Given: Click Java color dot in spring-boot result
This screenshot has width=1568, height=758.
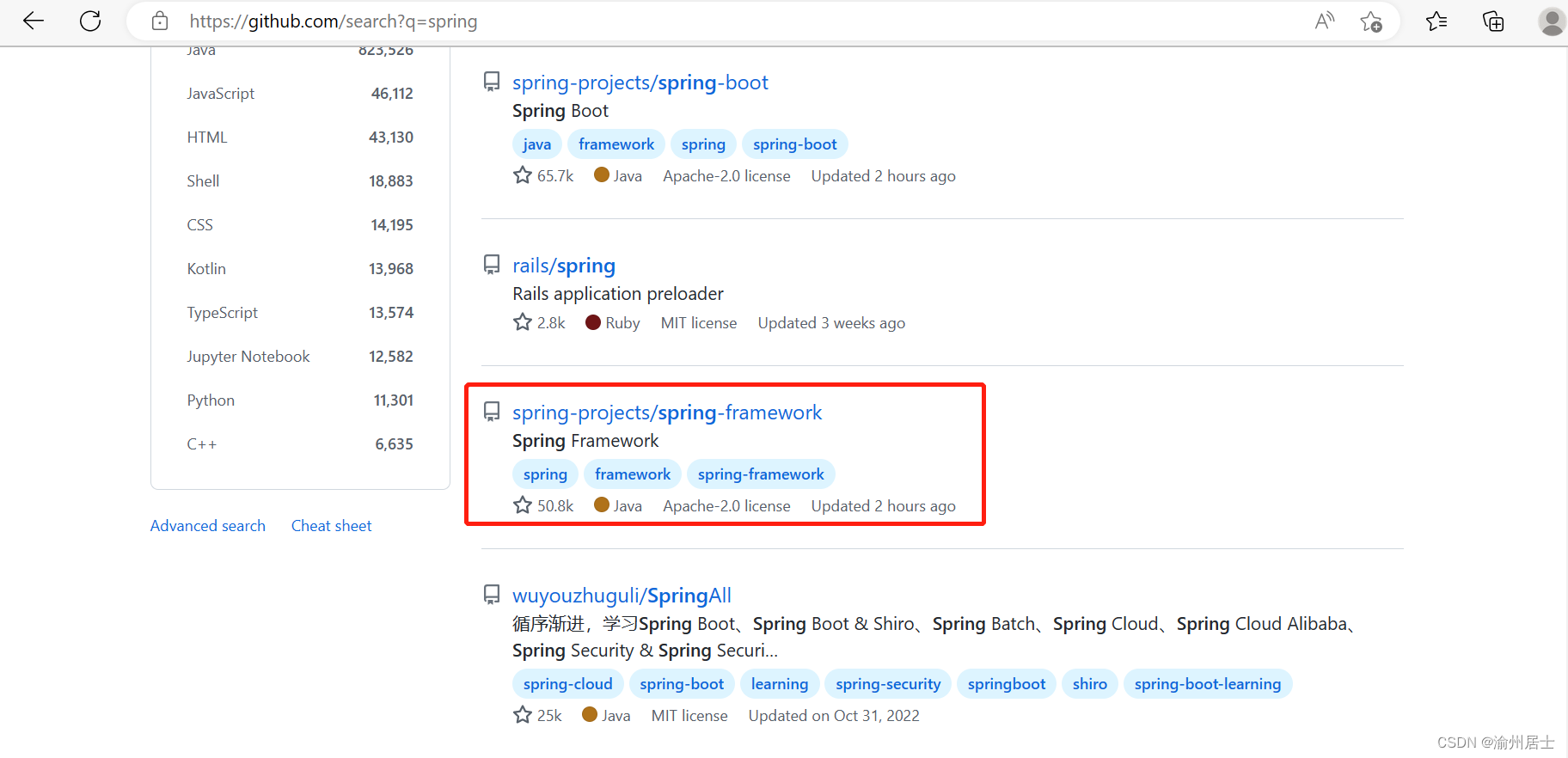Looking at the screenshot, I should point(602,175).
